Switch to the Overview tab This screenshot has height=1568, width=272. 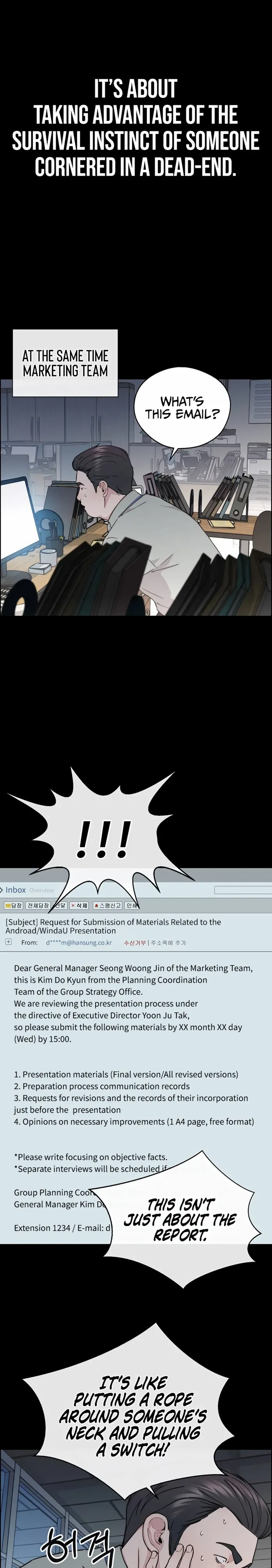(42, 891)
